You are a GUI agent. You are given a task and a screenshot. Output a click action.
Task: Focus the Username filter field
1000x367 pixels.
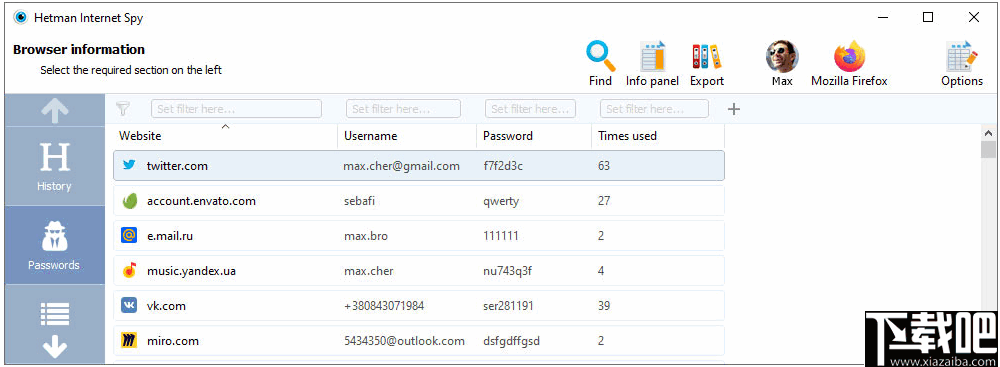(403, 109)
